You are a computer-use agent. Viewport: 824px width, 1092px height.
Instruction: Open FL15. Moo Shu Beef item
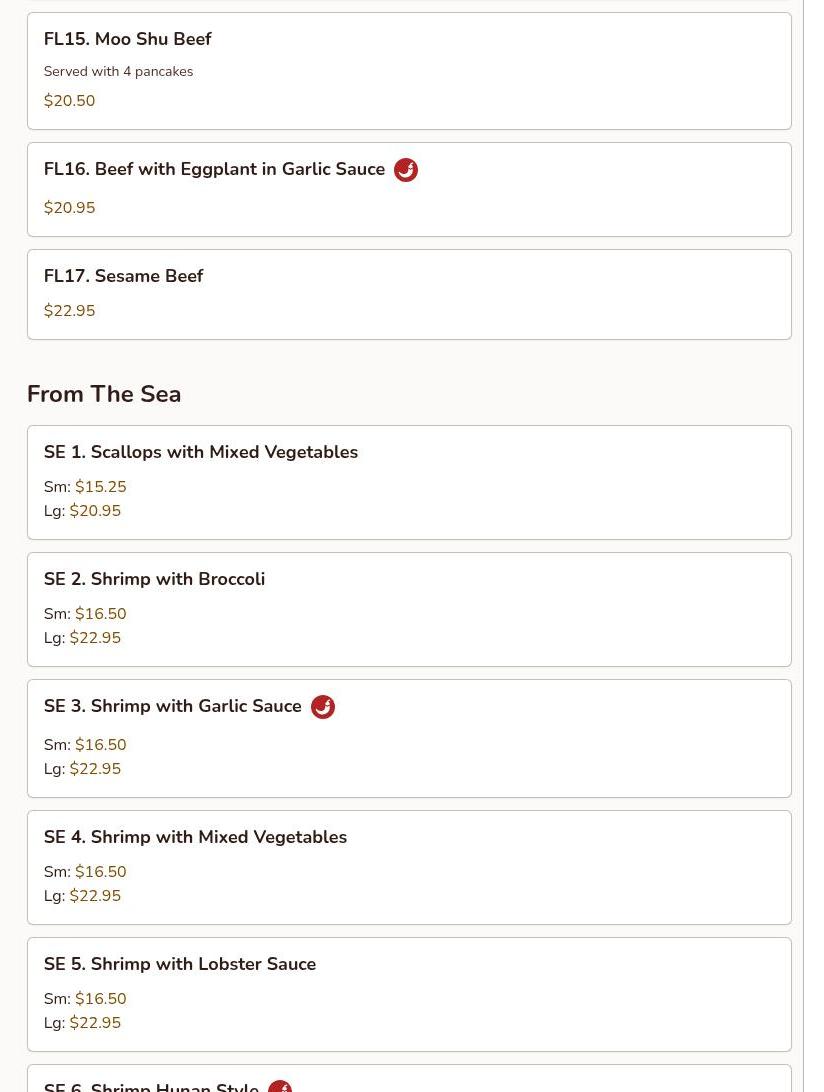(x=127, y=39)
